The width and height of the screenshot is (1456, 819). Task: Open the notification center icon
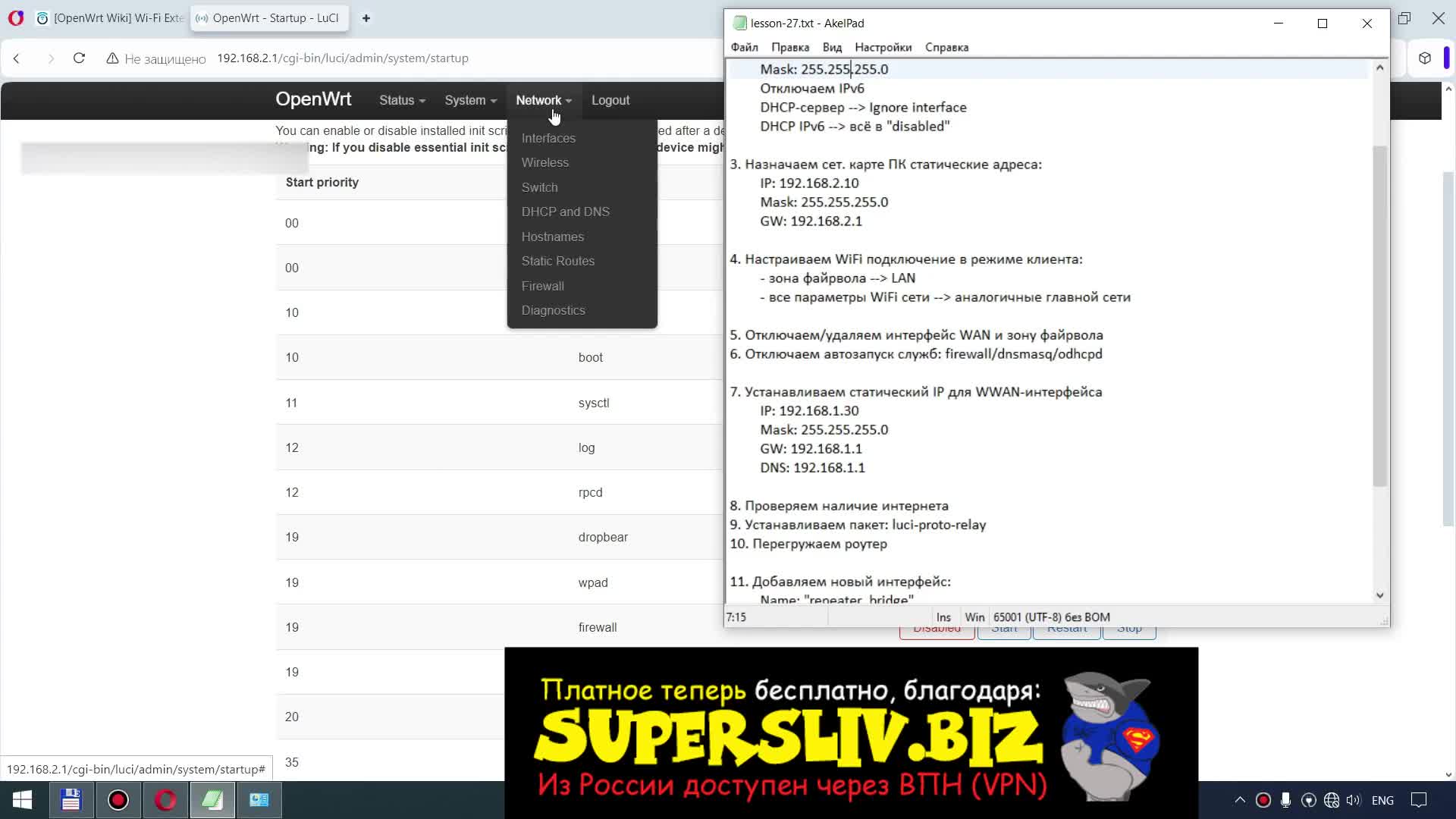[x=1418, y=800]
